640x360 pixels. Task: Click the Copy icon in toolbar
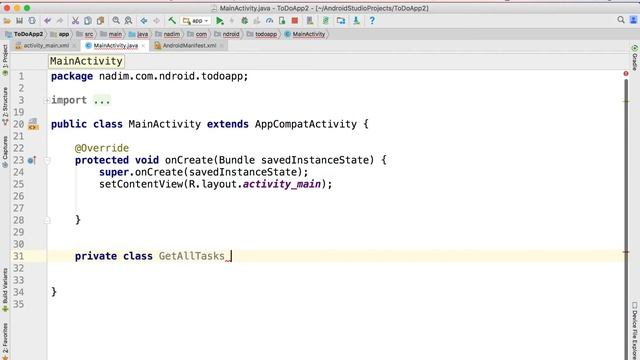click(x=88, y=21)
